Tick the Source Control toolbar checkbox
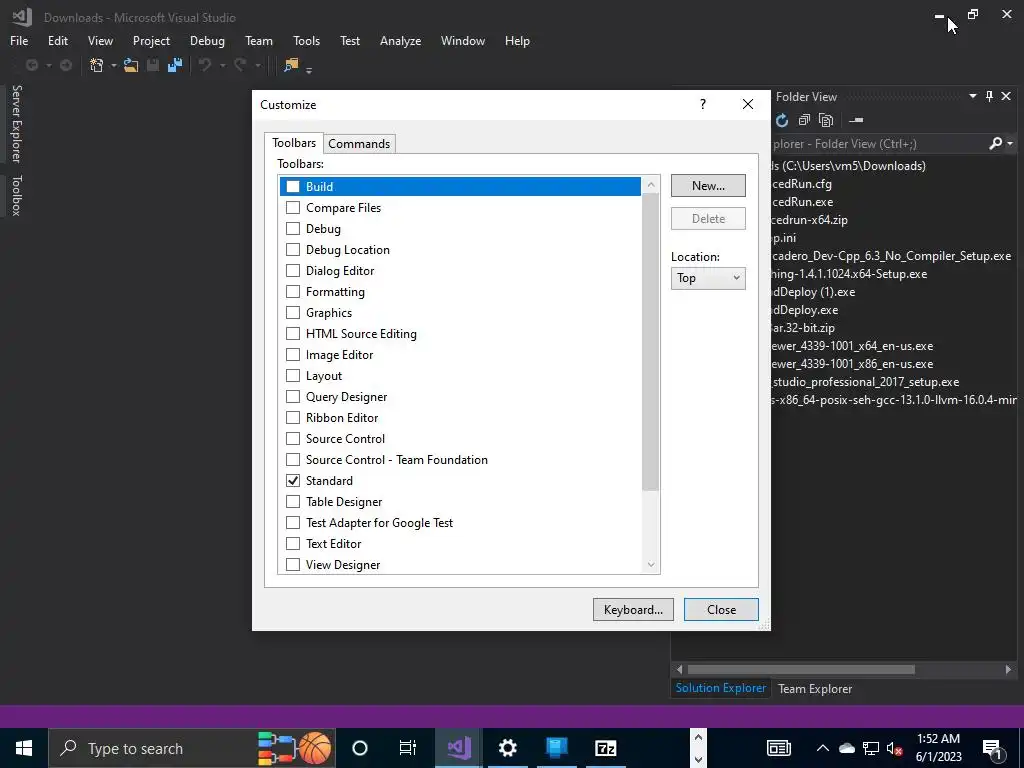 point(293,438)
